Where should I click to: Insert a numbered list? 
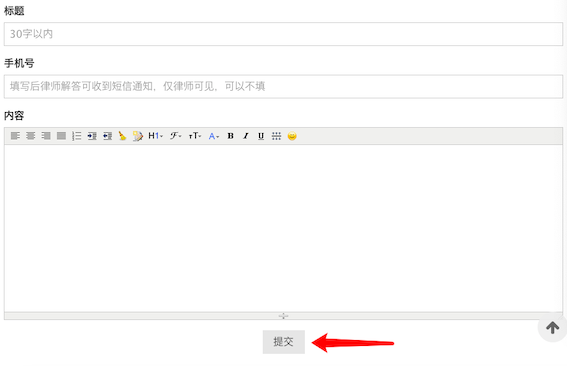77,136
